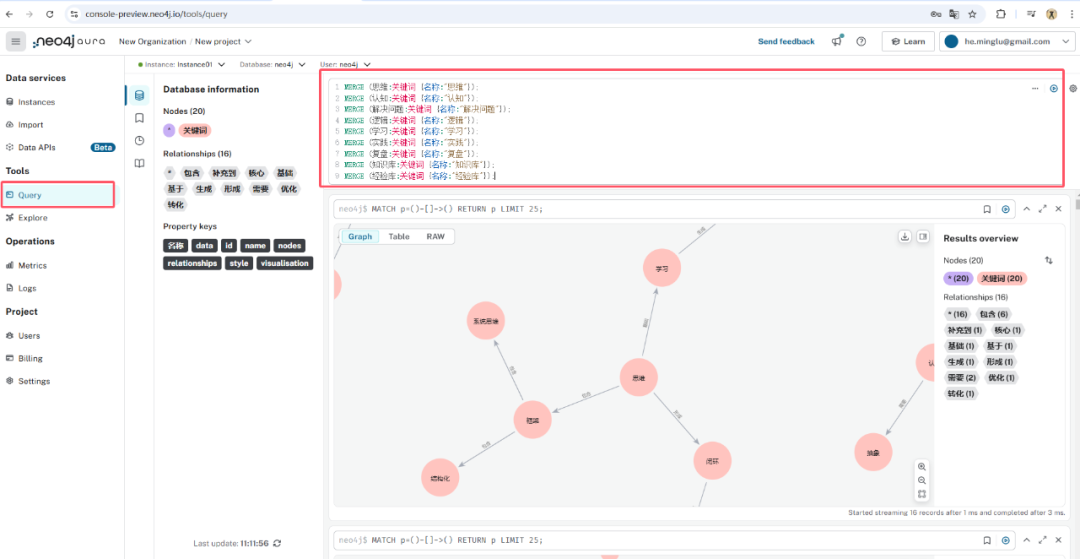This screenshot has width=1080, height=559.
Task: Collapse the second result frame
Action: click(x=1026, y=539)
